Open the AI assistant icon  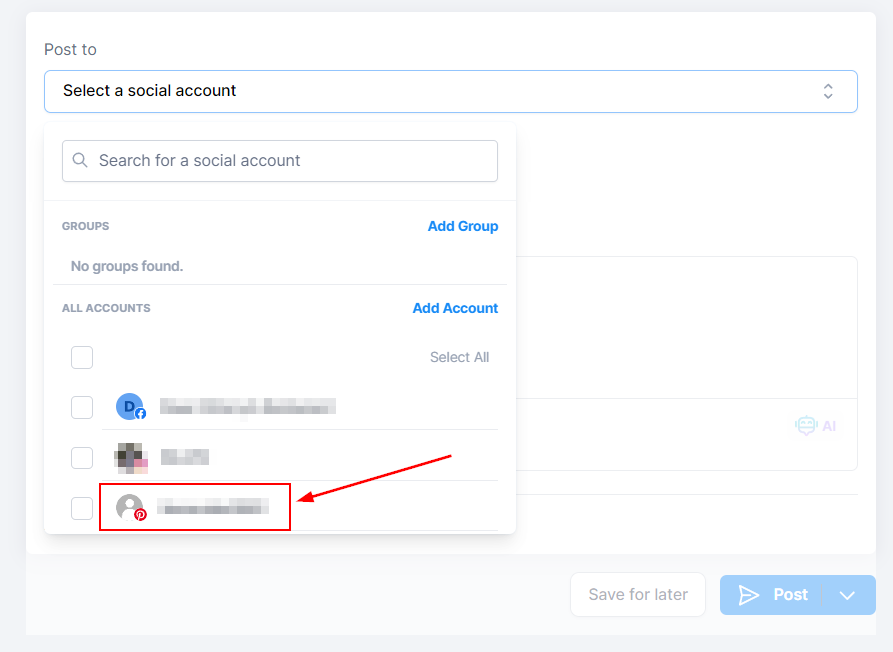815,426
